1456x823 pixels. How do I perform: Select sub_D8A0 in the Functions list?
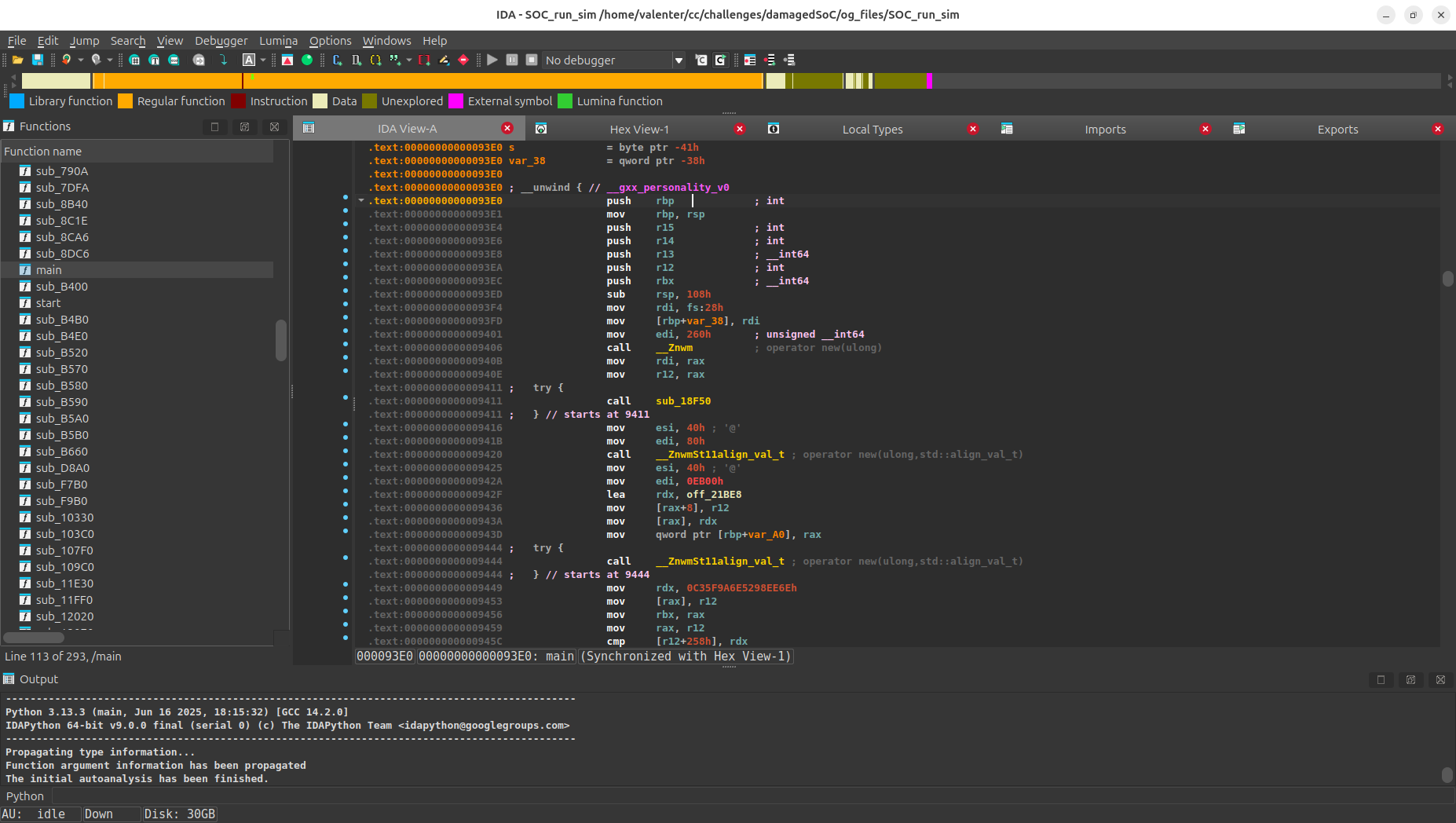pos(137,468)
